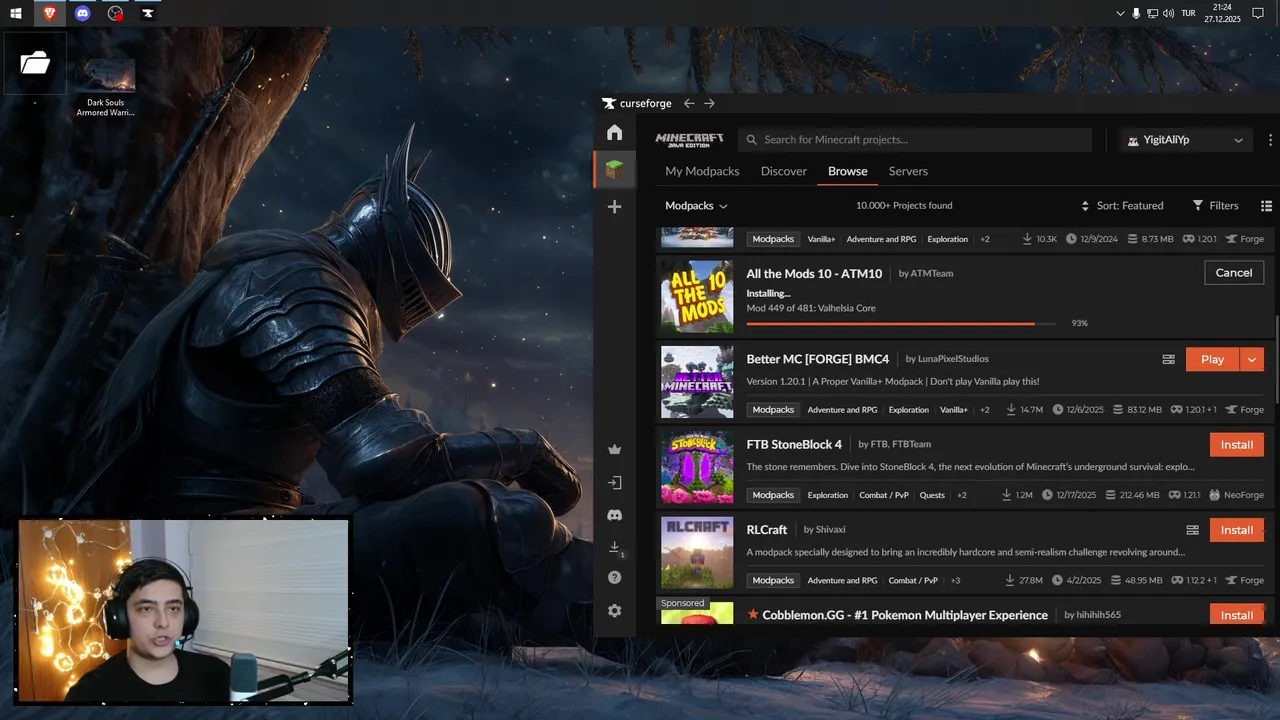Screen dimensions: 1280x720
Task: Click the Windows Start button
Action: [16, 13]
